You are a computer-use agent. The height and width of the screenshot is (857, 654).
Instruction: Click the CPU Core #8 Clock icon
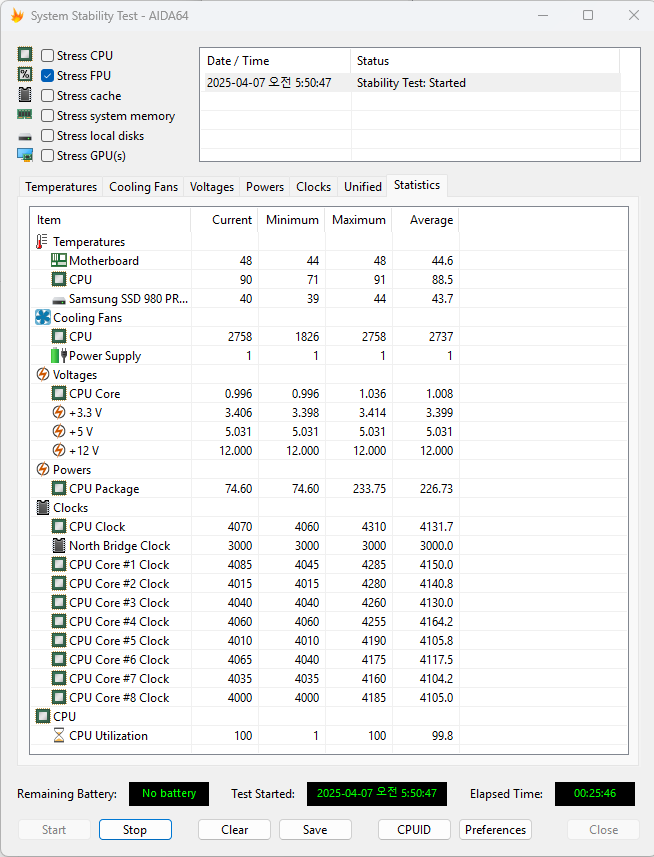pos(59,697)
